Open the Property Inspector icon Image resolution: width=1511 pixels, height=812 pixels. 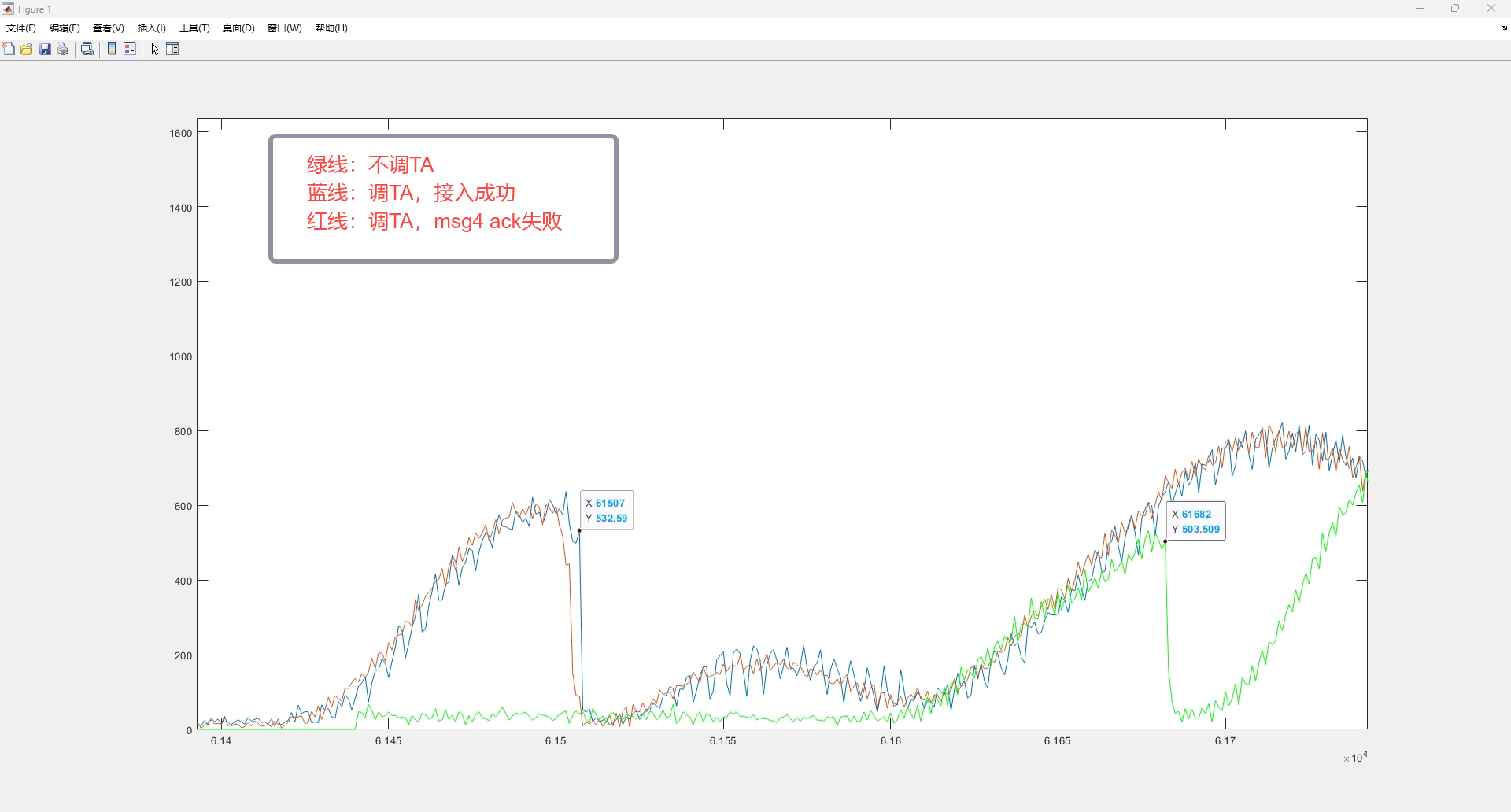(173, 49)
